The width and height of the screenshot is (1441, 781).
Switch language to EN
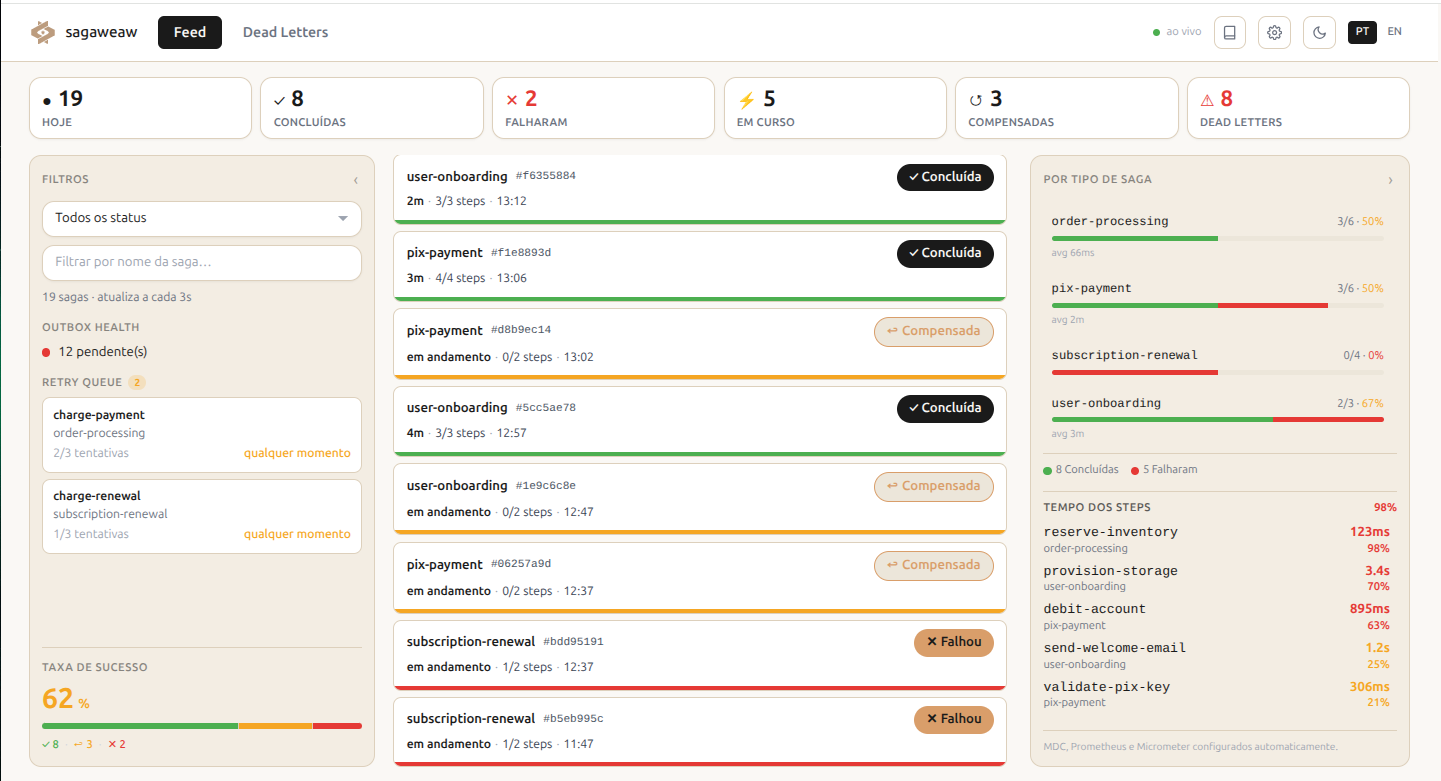(1394, 32)
